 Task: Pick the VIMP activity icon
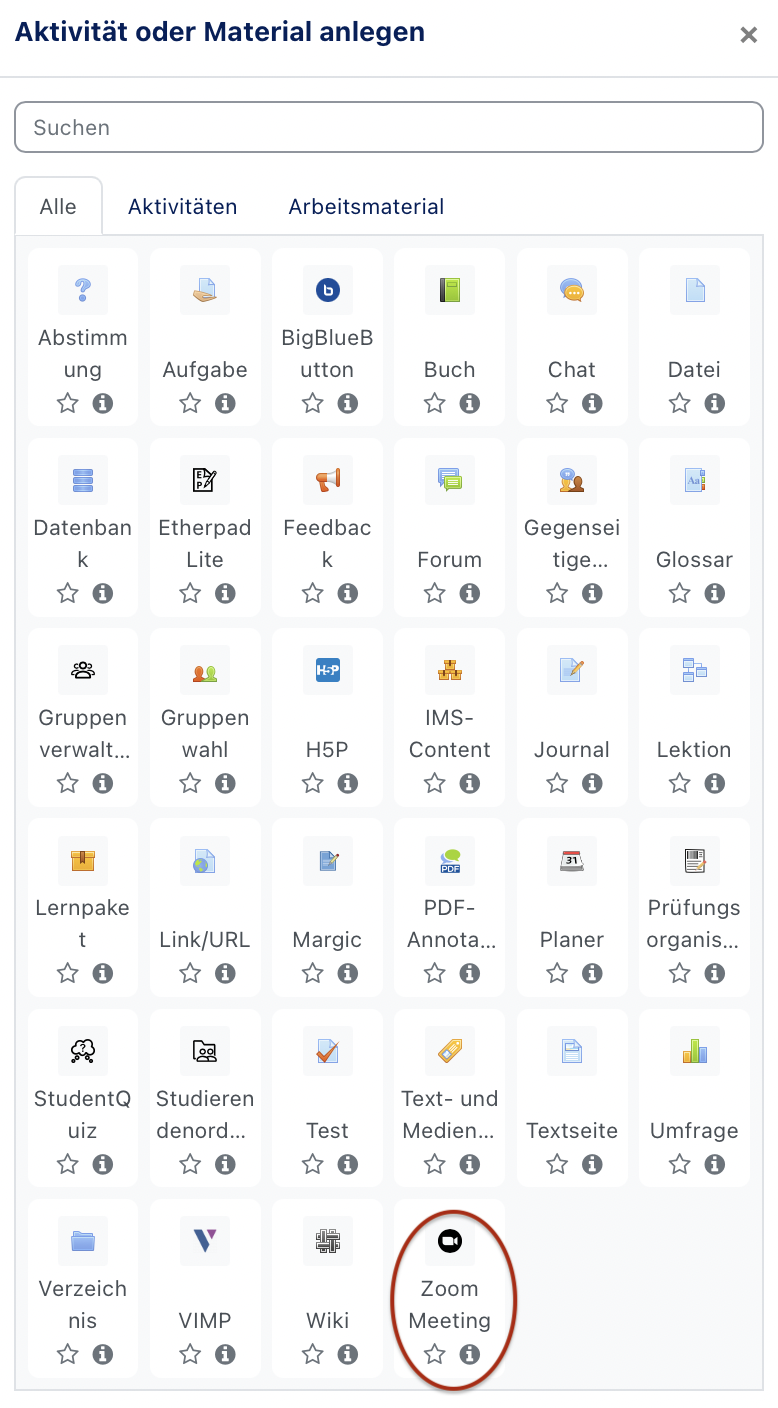coord(205,1241)
